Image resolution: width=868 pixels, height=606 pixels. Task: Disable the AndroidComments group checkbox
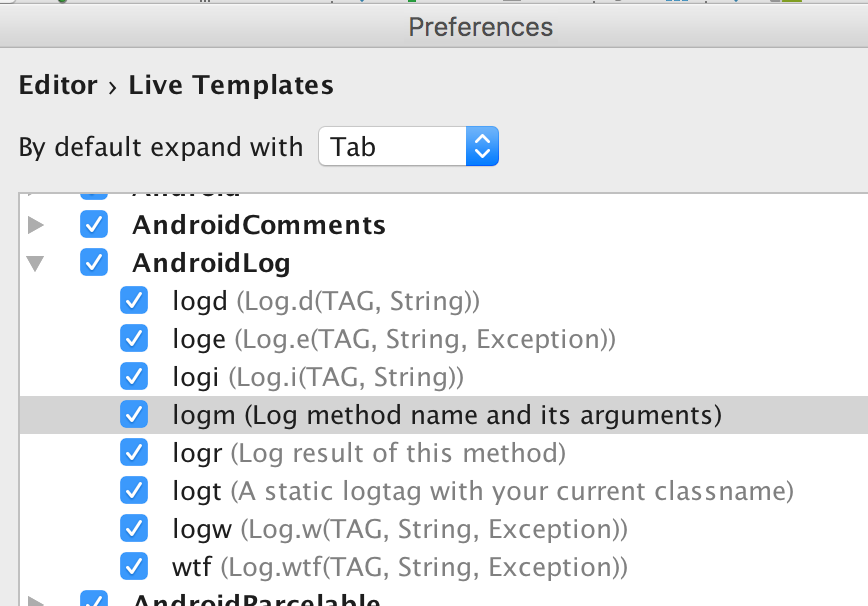click(94, 224)
